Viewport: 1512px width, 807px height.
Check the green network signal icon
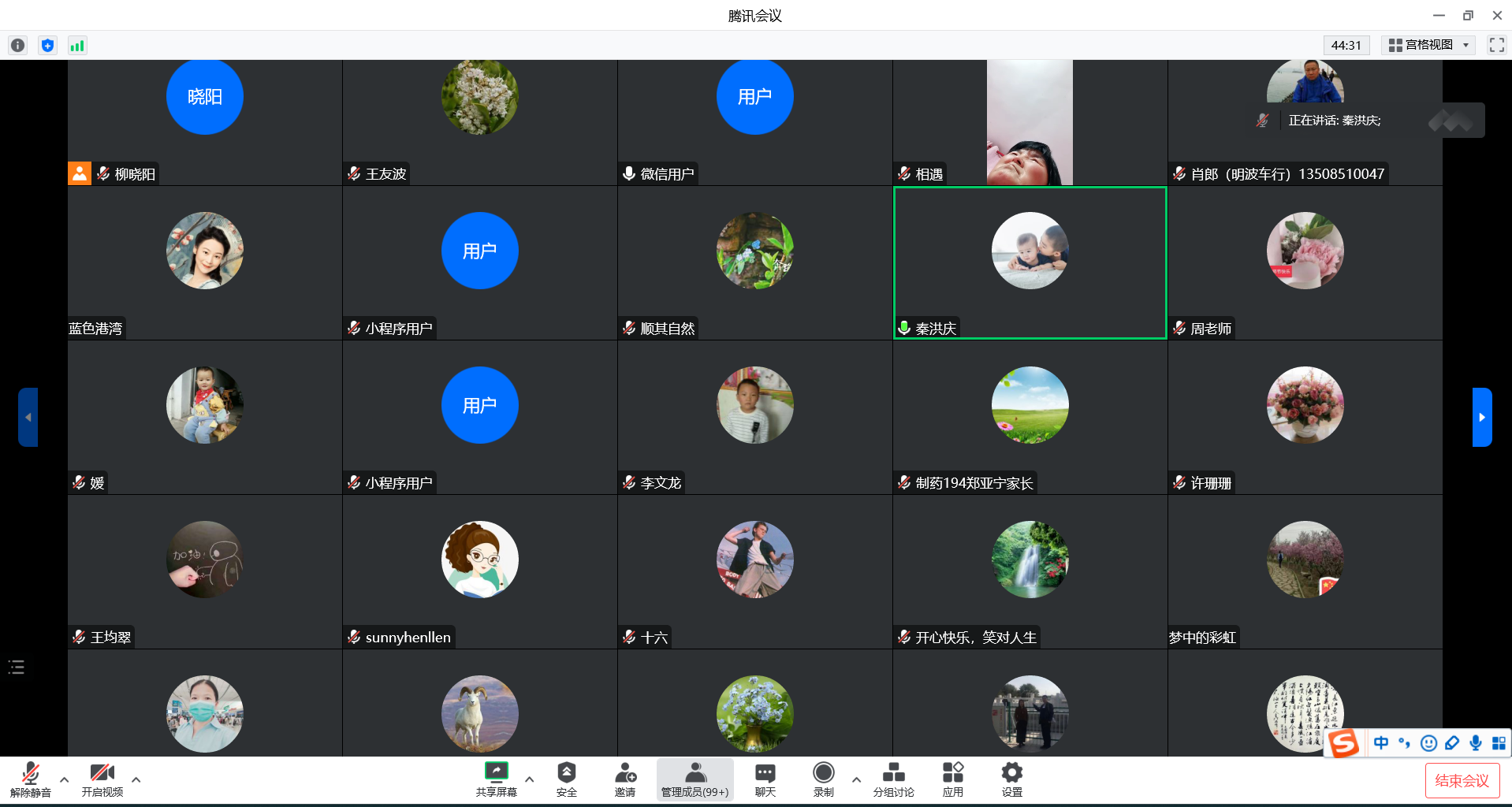point(76,46)
